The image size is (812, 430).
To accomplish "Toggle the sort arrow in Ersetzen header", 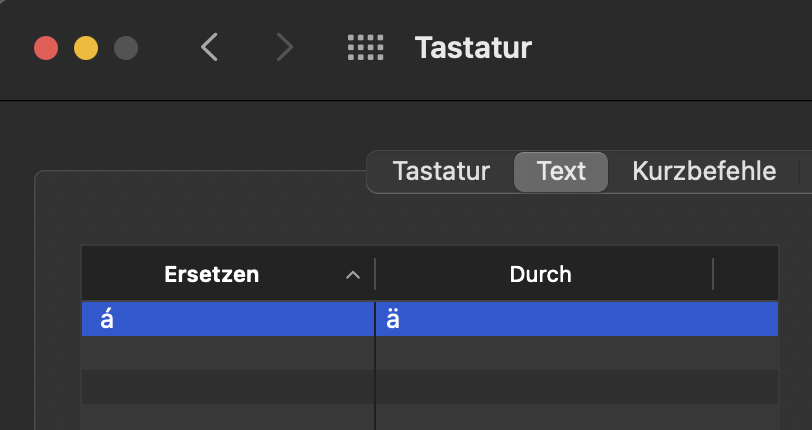I will coord(352,274).
